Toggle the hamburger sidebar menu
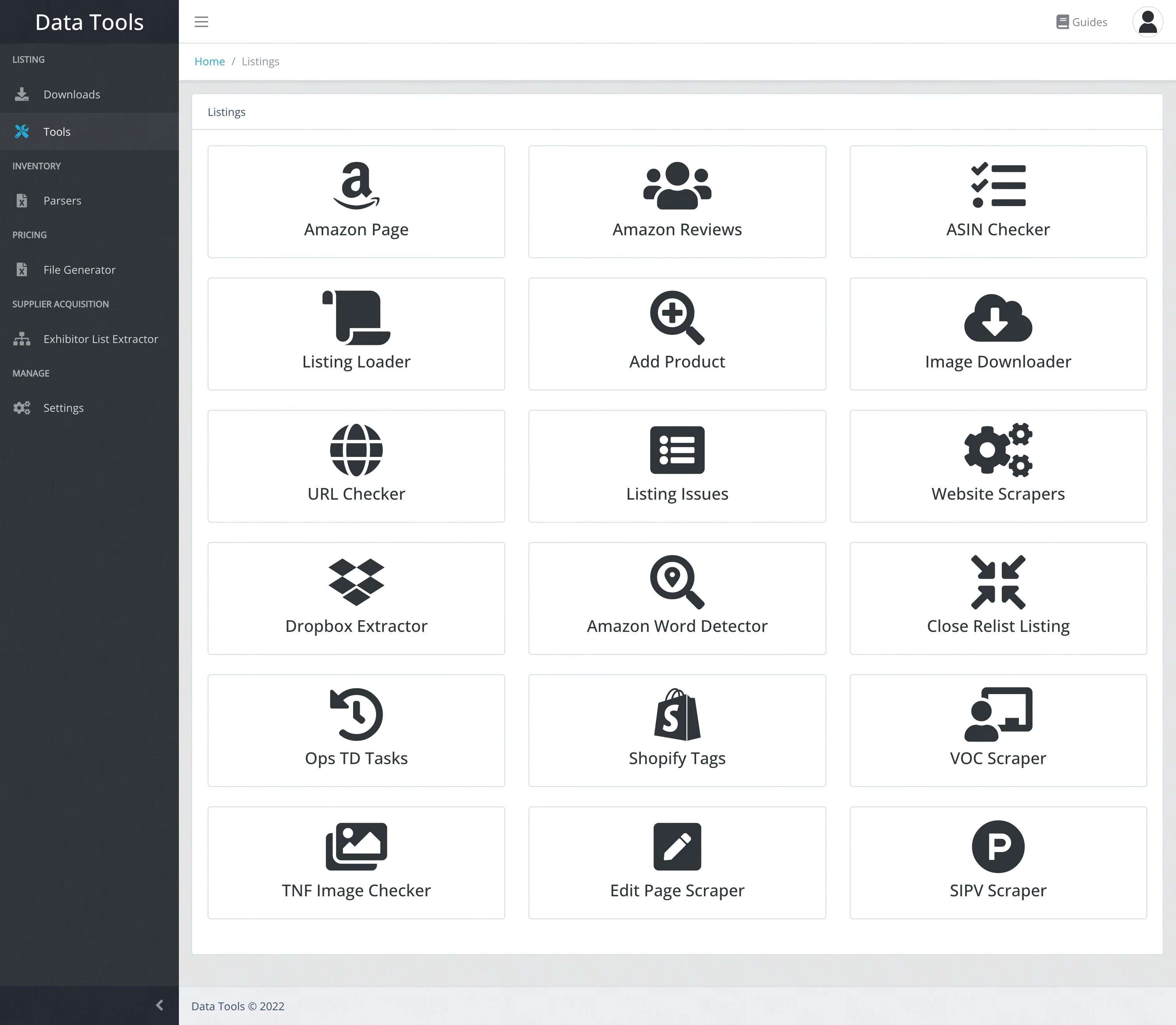The image size is (1176, 1025). tap(201, 22)
